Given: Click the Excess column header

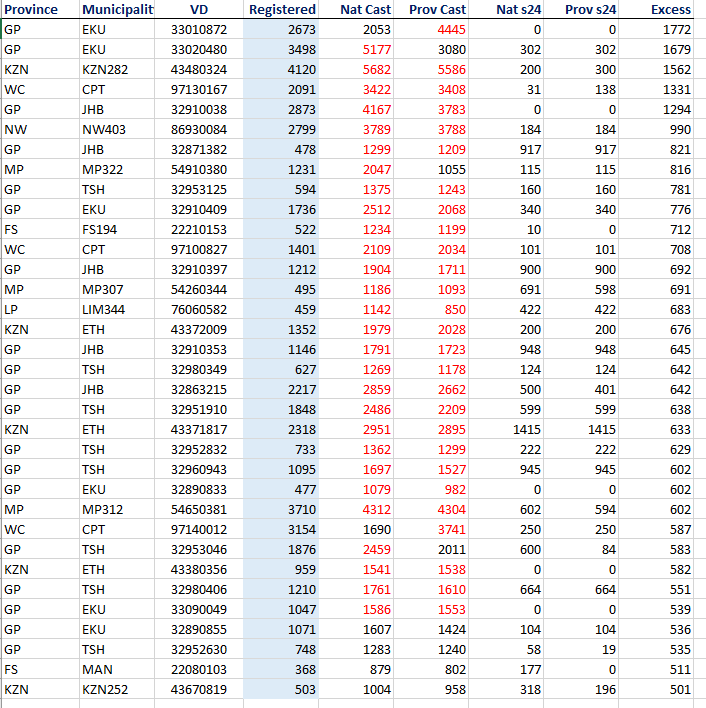Looking at the screenshot, I should (x=671, y=9).
